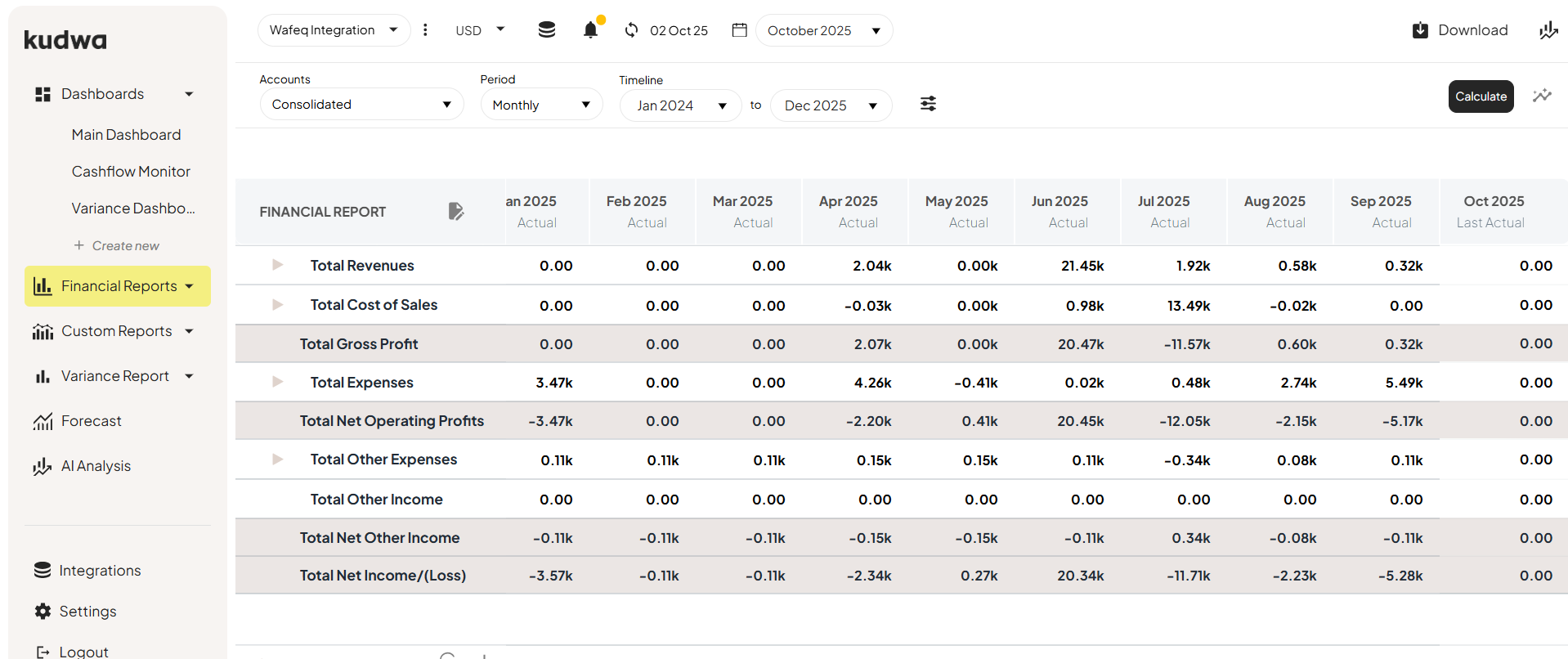Open Cashflow Monitor dashboard

[131, 172]
